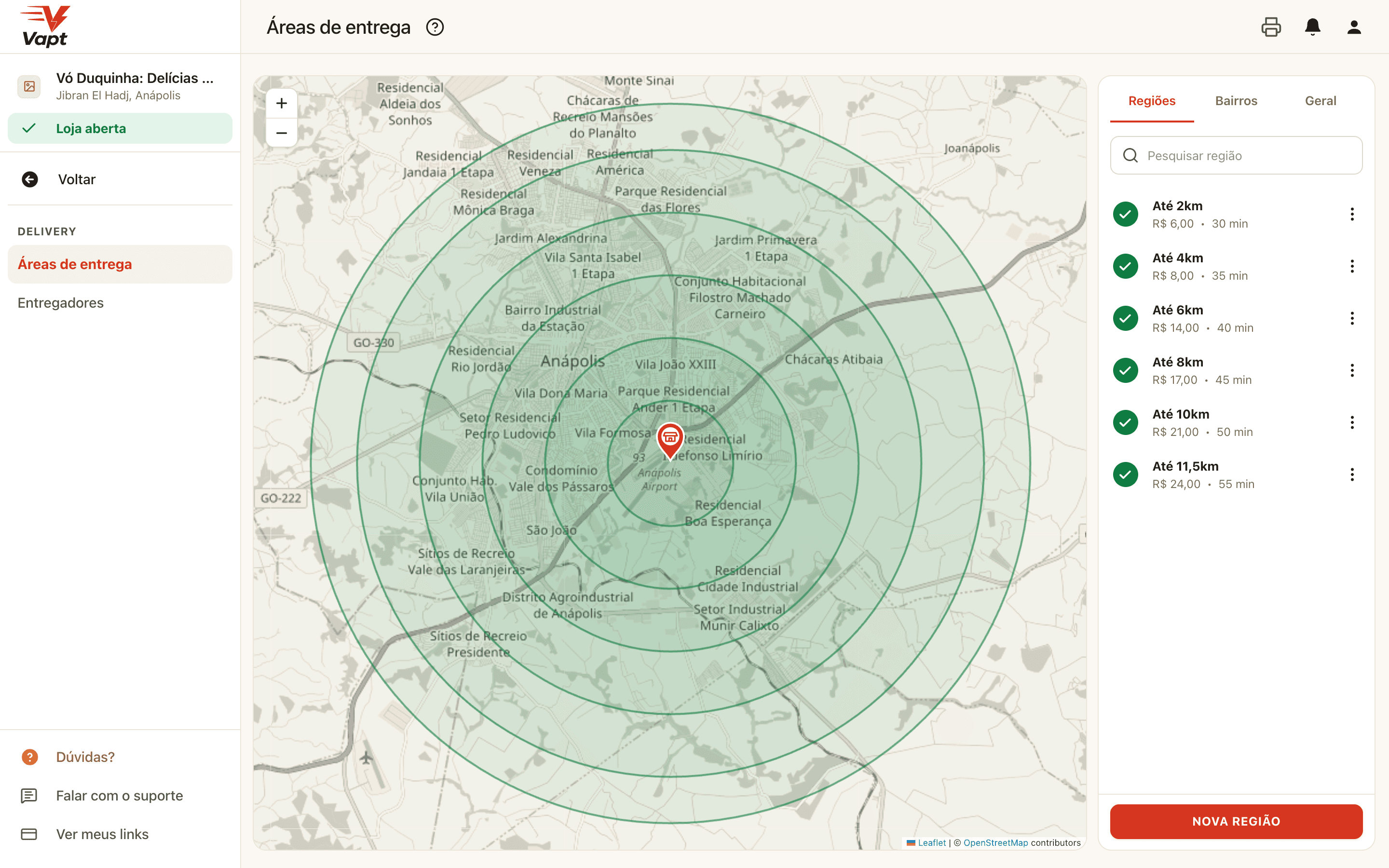Open options menu for Até 10km
Screen dimensions: 1389x868
coord(1352,422)
